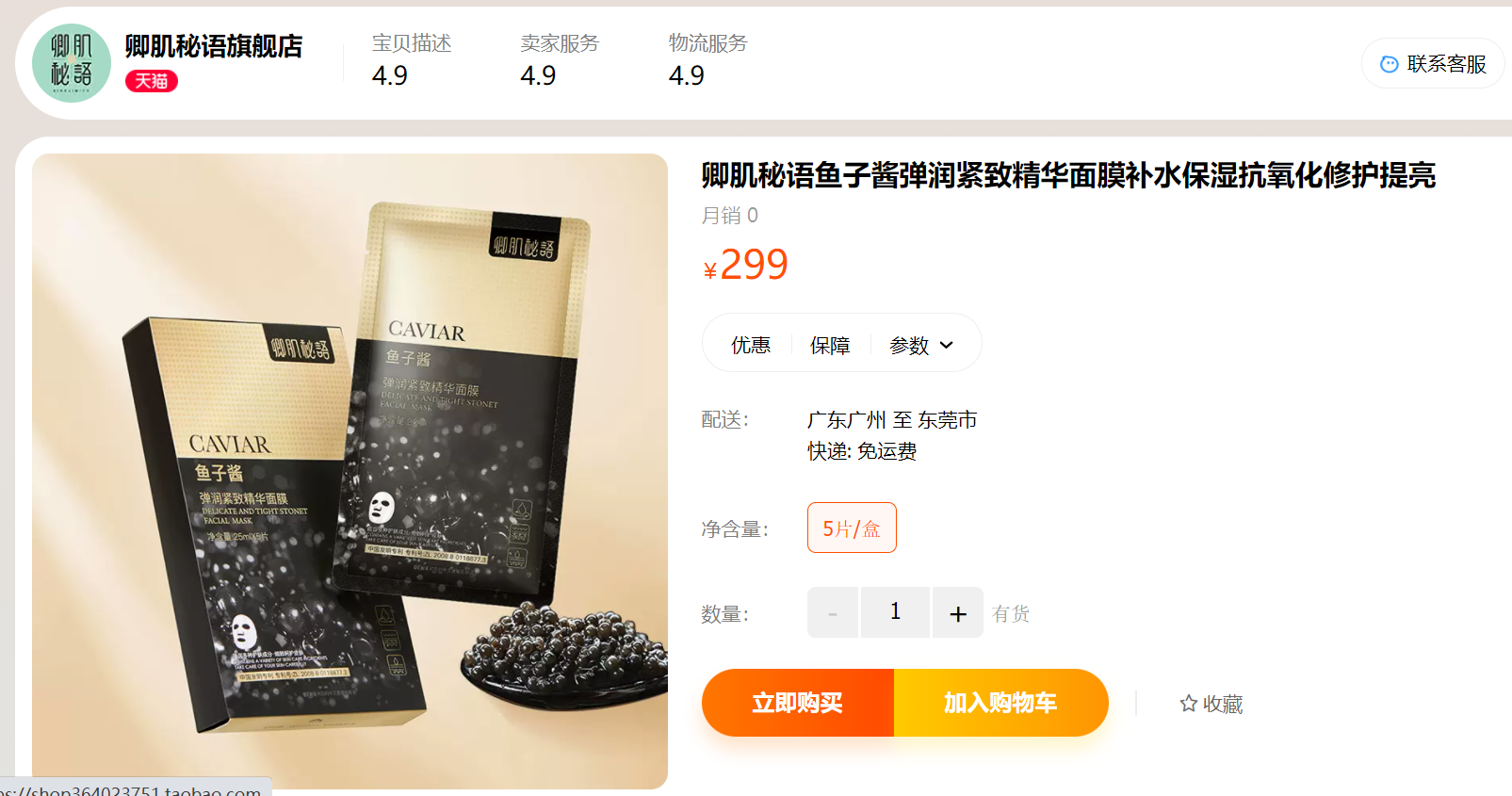Click the quantity input field
1512x796 pixels.
click(895, 612)
